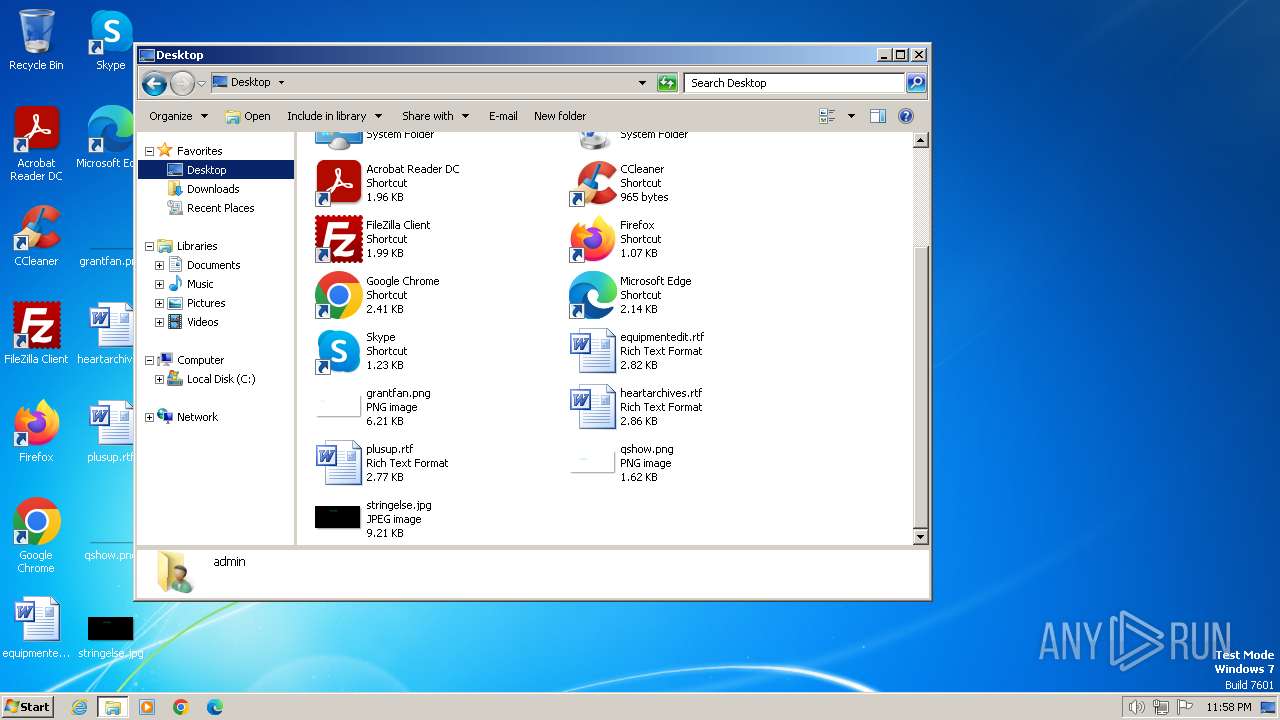Expand Pictures library node
This screenshot has height=720, width=1280.
pyautogui.click(x=159, y=303)
